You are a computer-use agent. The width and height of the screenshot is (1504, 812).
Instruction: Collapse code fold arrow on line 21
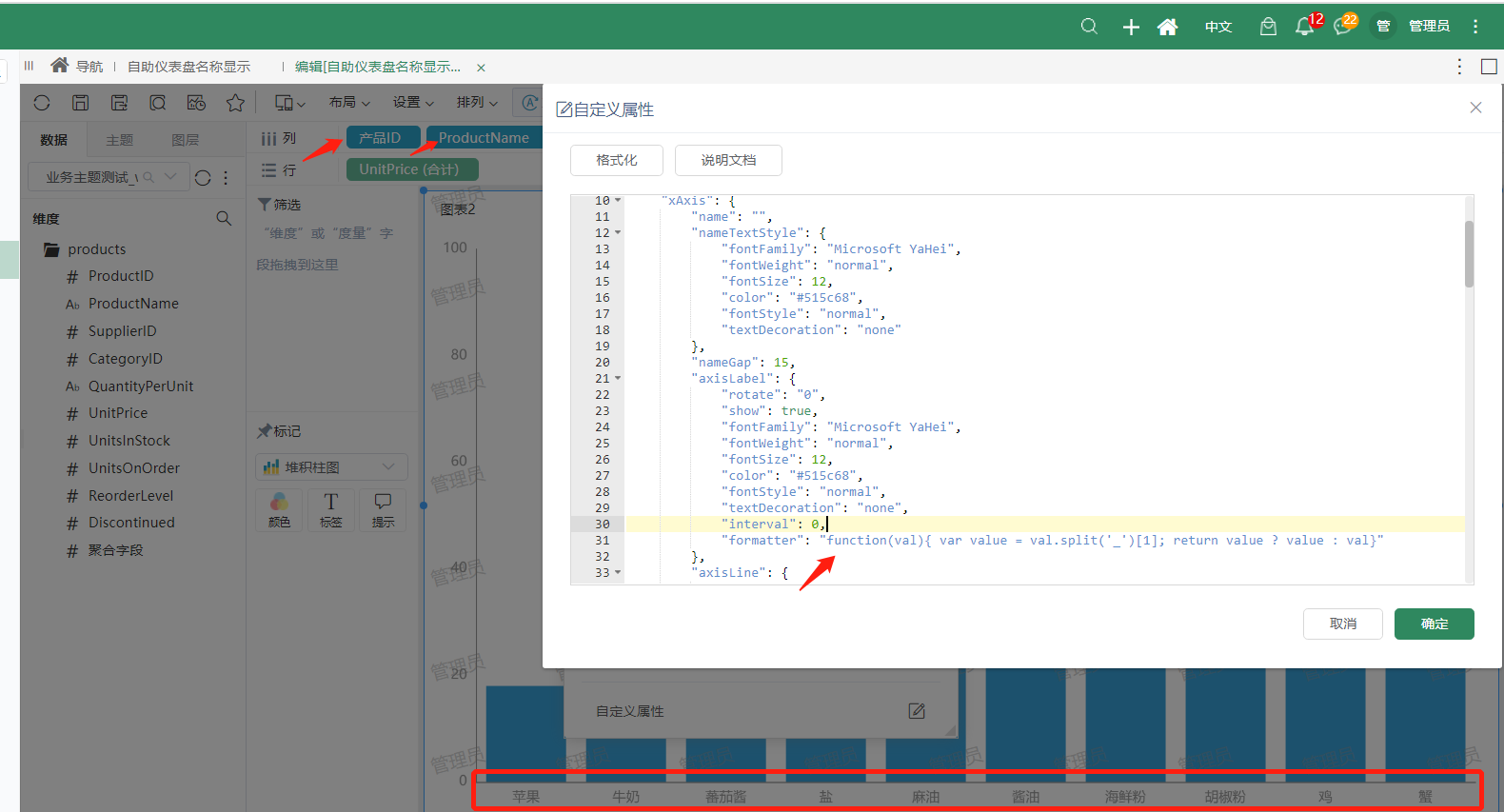click(x=618, y=379)
